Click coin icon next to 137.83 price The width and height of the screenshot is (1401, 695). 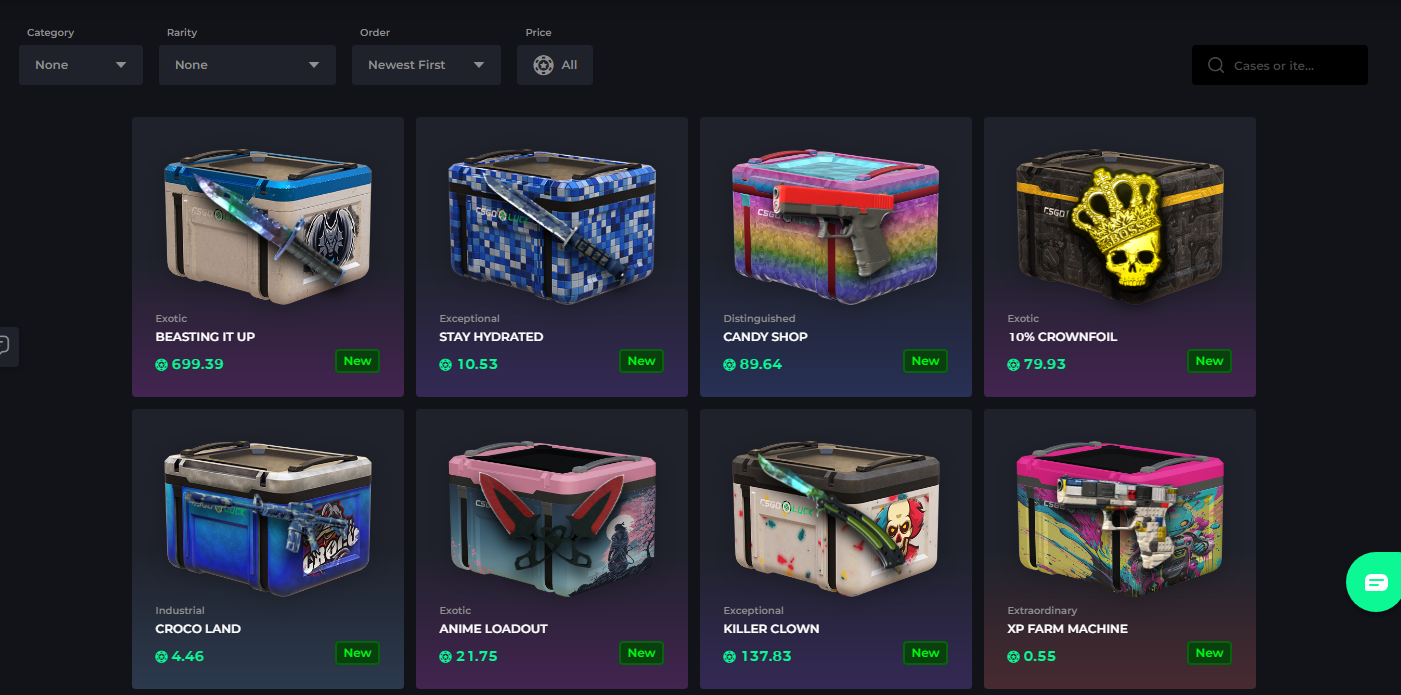coord(729,657)
